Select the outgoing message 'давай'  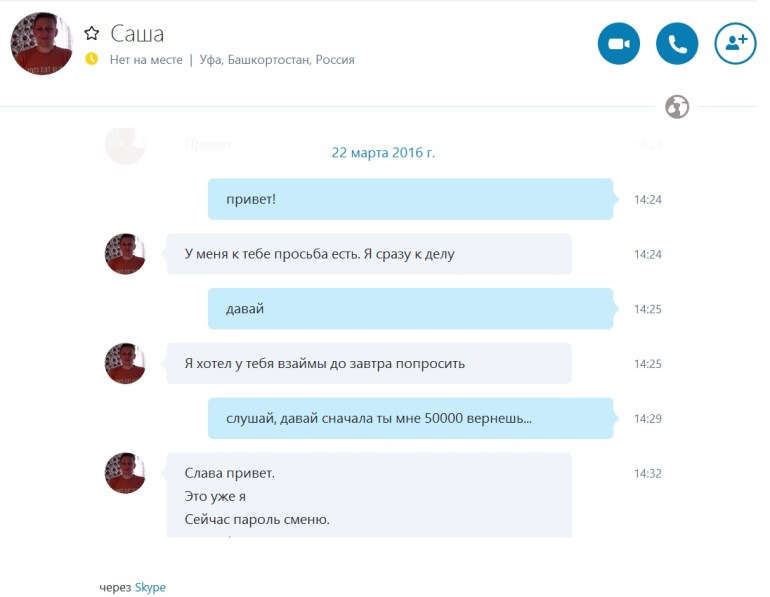pos(411,309)
